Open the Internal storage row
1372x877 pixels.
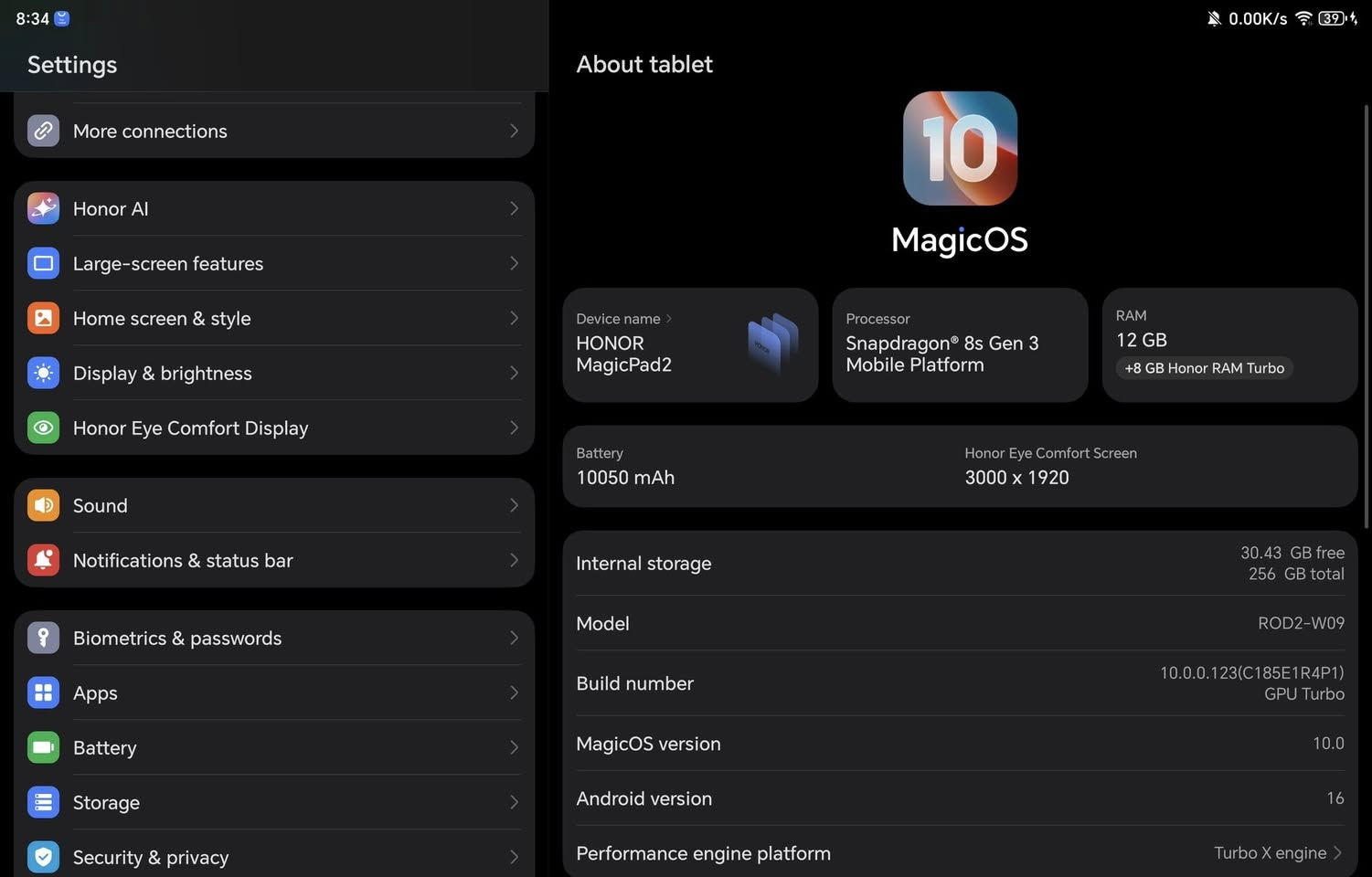[x=960, y=564]
